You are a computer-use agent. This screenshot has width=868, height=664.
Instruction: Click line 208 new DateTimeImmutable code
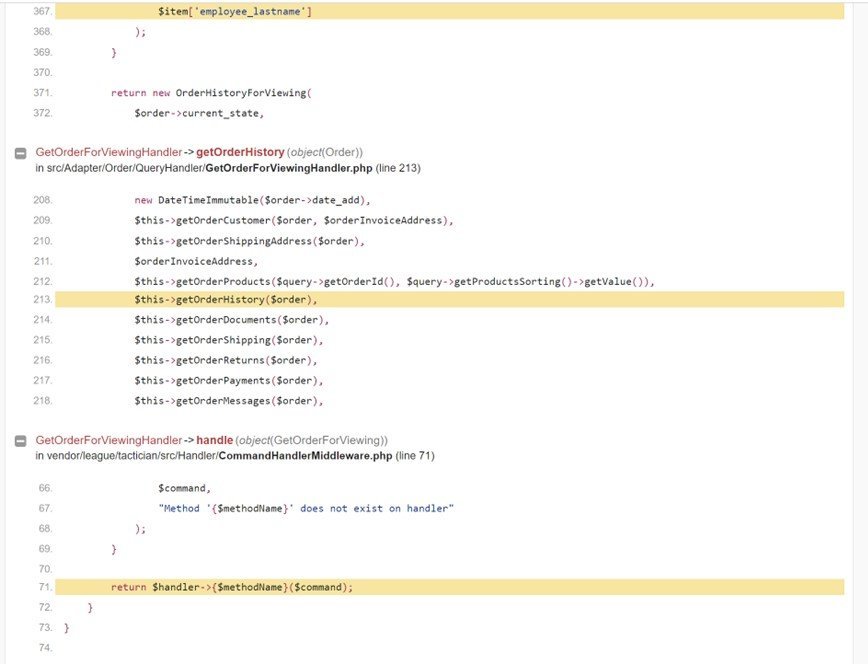[x=252, y=200]
